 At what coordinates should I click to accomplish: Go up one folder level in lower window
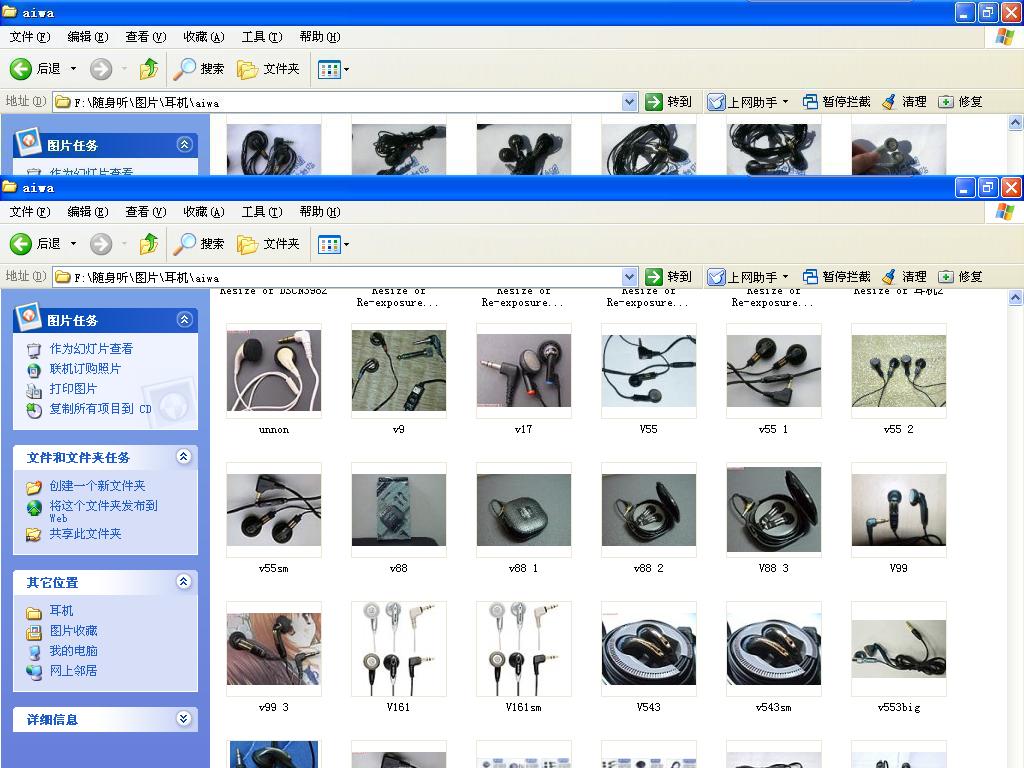pos(149,244)
